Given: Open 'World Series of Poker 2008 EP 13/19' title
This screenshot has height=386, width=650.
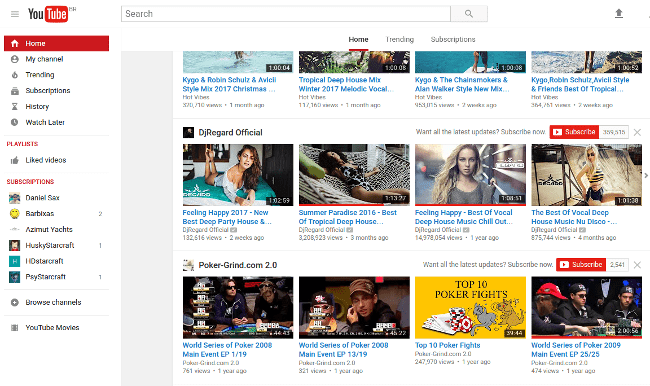Looking at the screenshot, I should coord(344,350).
